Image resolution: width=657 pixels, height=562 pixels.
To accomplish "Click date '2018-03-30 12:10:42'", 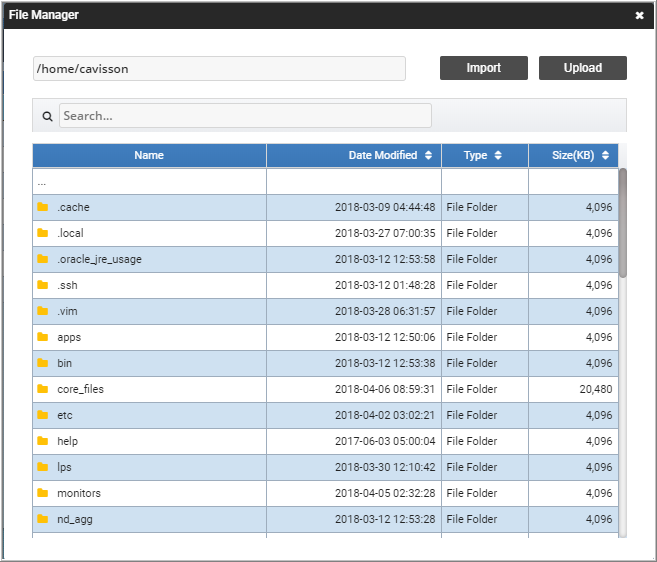I will click(x=385, y=467).
